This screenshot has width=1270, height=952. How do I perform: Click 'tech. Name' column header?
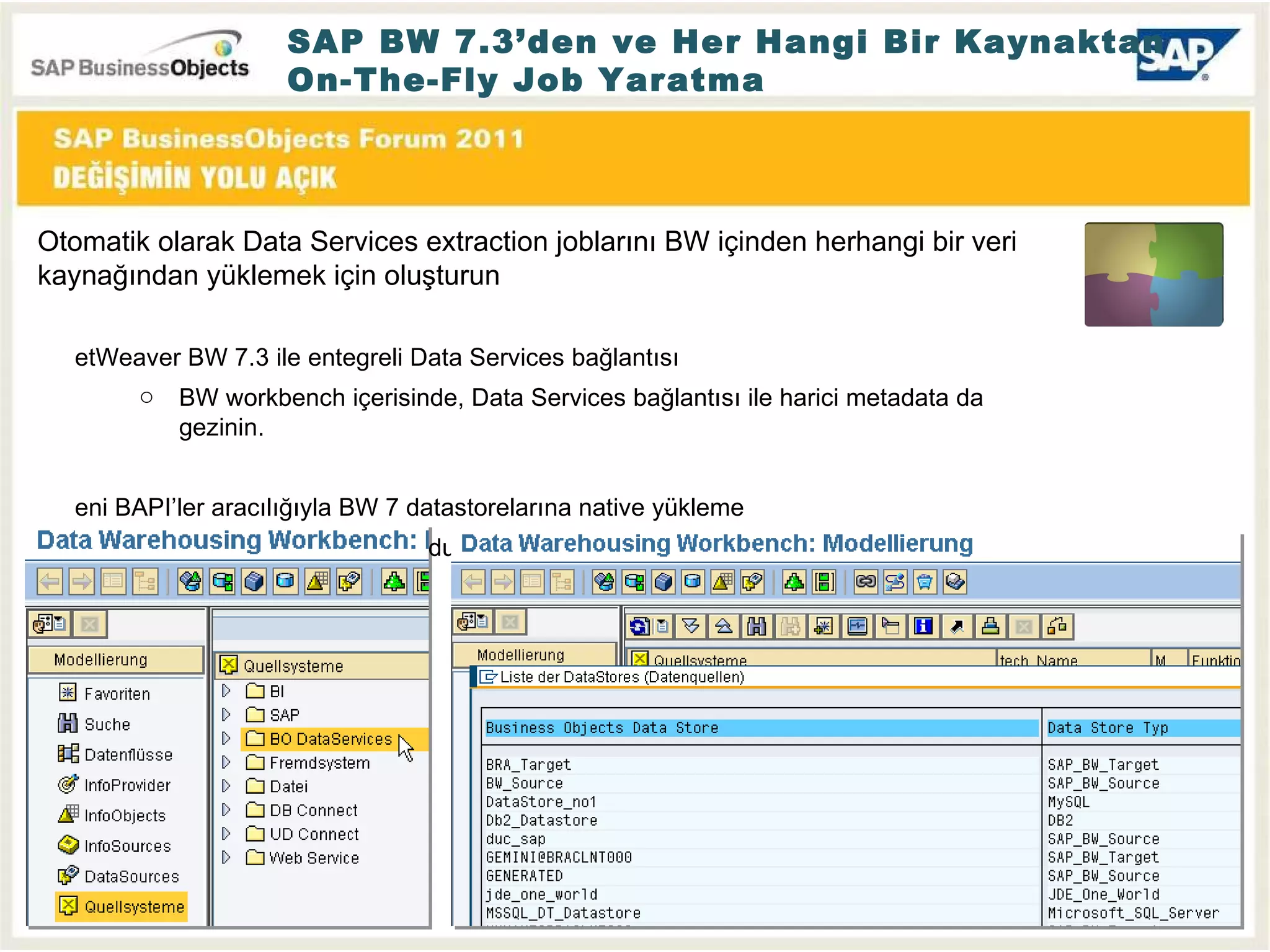(x=1073, y=659)
